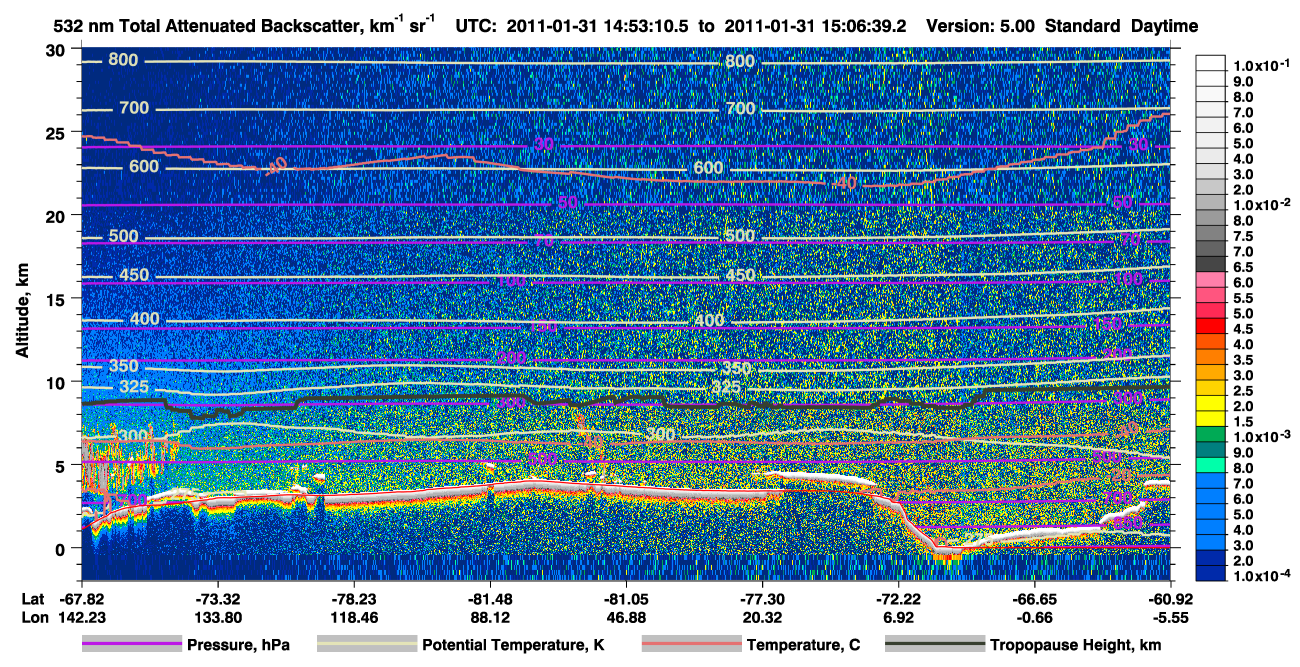This screenshot has height=667, width=1300.
Task: Click the color bar label '1.0x10-2'
Action: pos(1262,204)
